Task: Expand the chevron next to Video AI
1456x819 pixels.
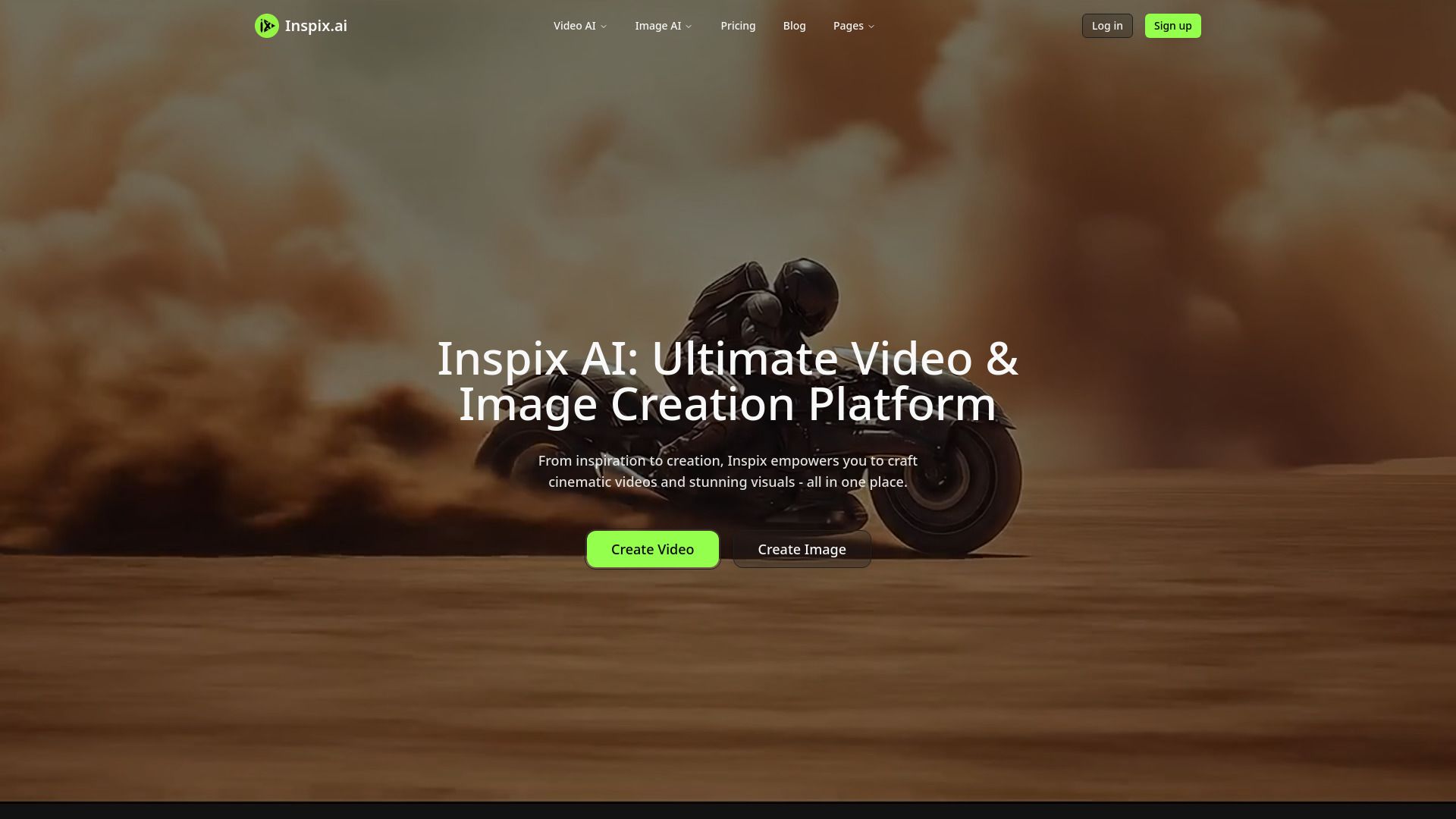Action: click(603, 26)
